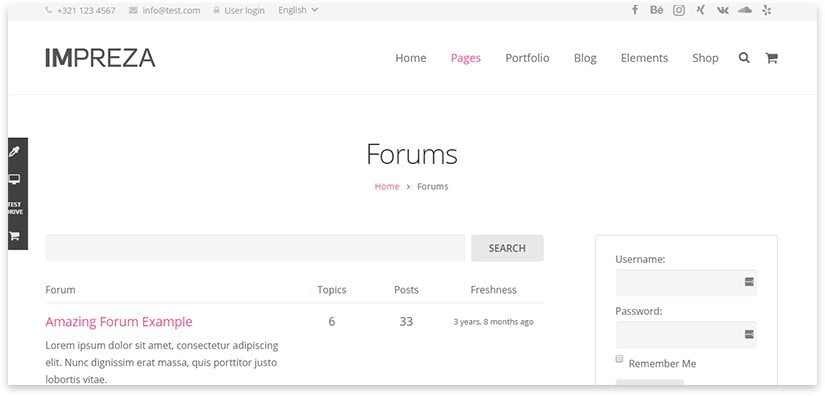Screen dimensions: 825x396
Task: Click the Topics column header
Action: (x=331, y=290)
